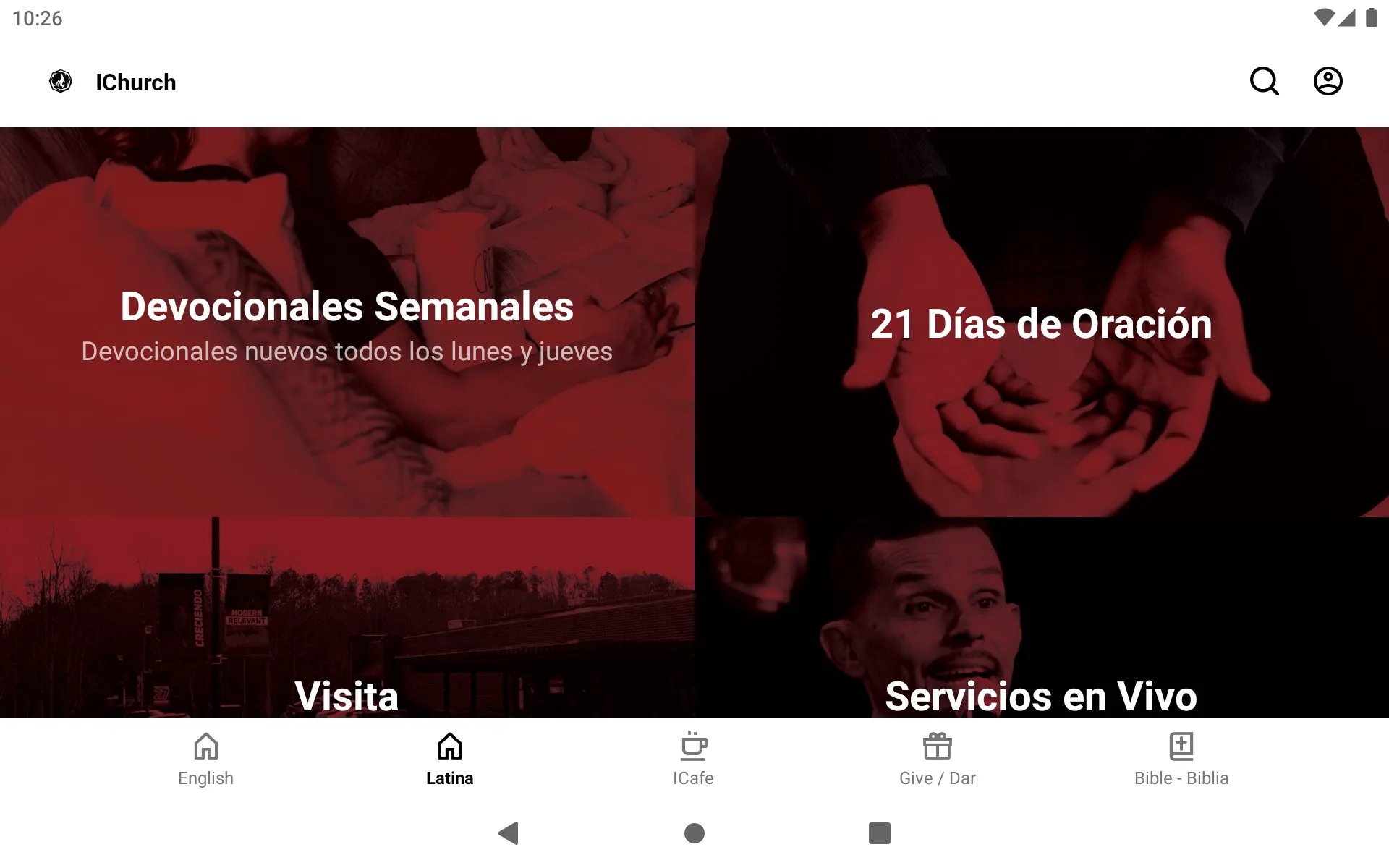
Task: Tap the user profile icon
Action: tap(1329, 82)
